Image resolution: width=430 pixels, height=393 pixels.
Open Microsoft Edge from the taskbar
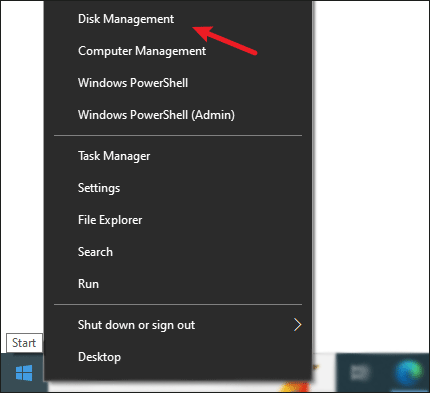(408, 372)
